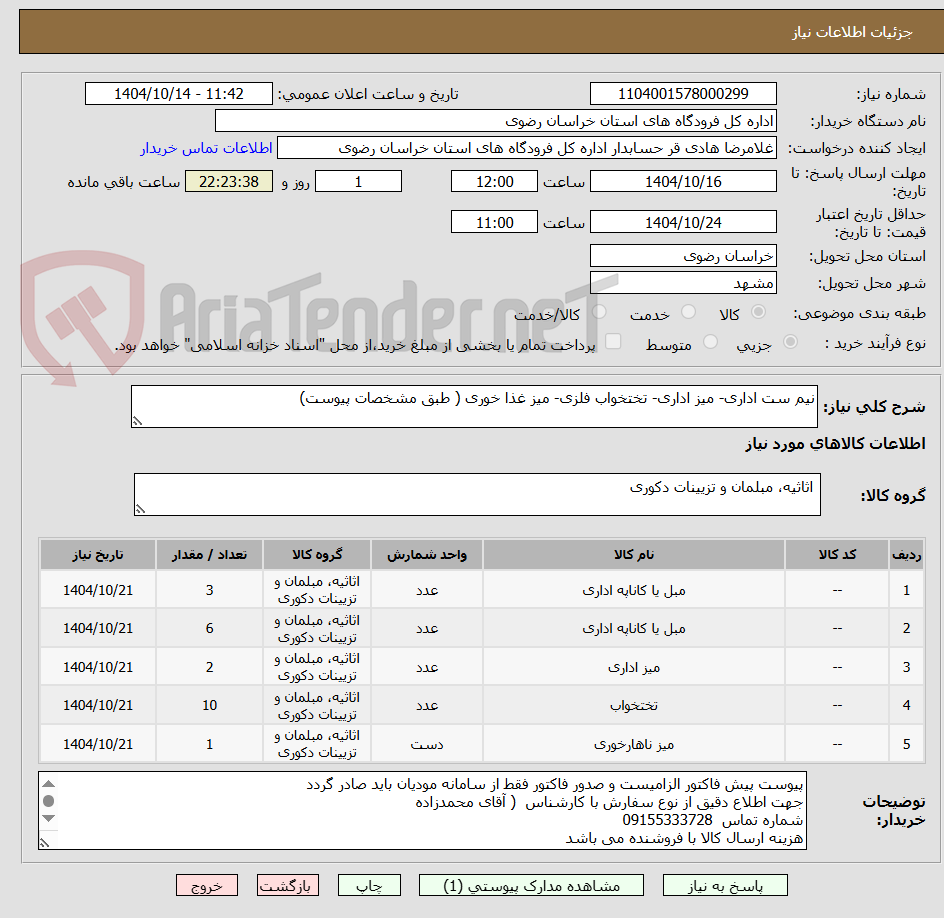This screenshot has height=918, width=944.
Task: Select the جزیی purchase type radio
Action: (790, 342)
